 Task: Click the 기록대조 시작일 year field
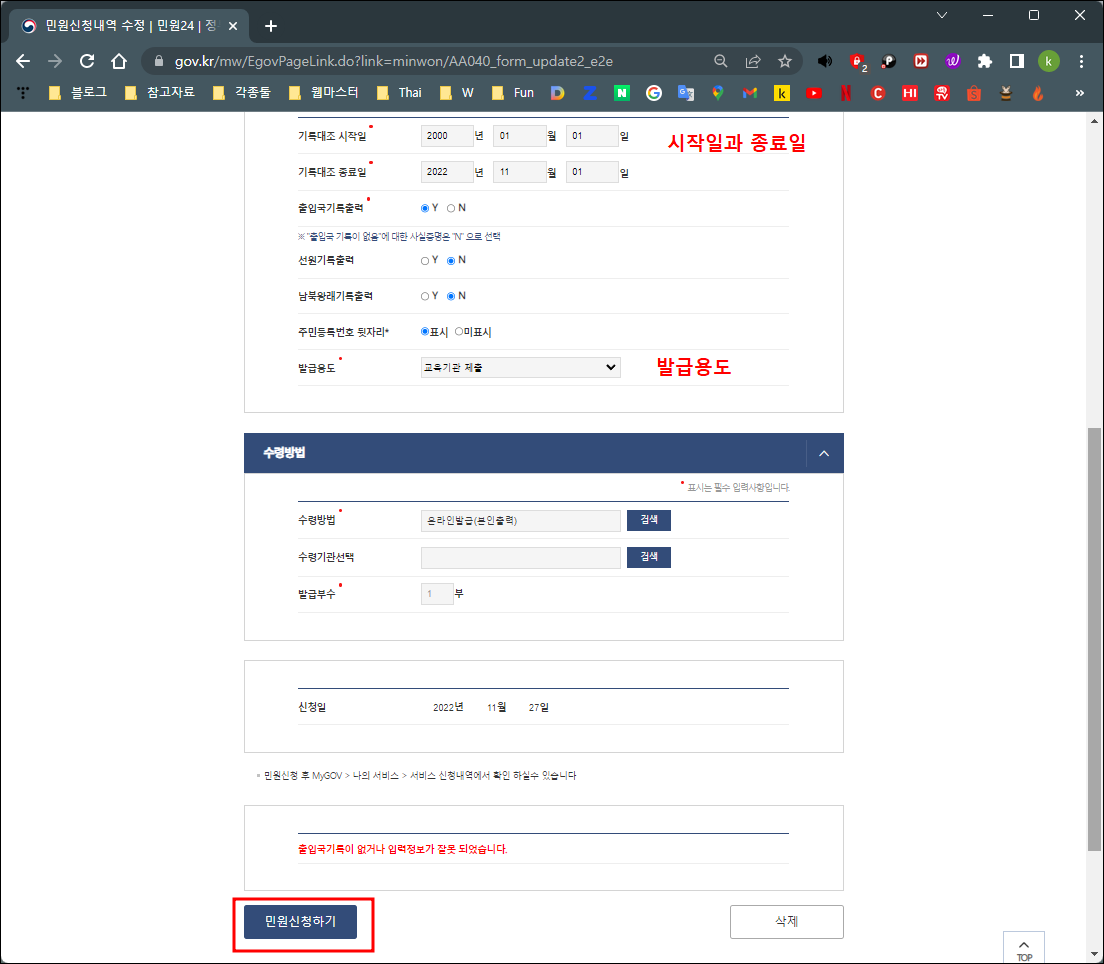tap(447, 136)
